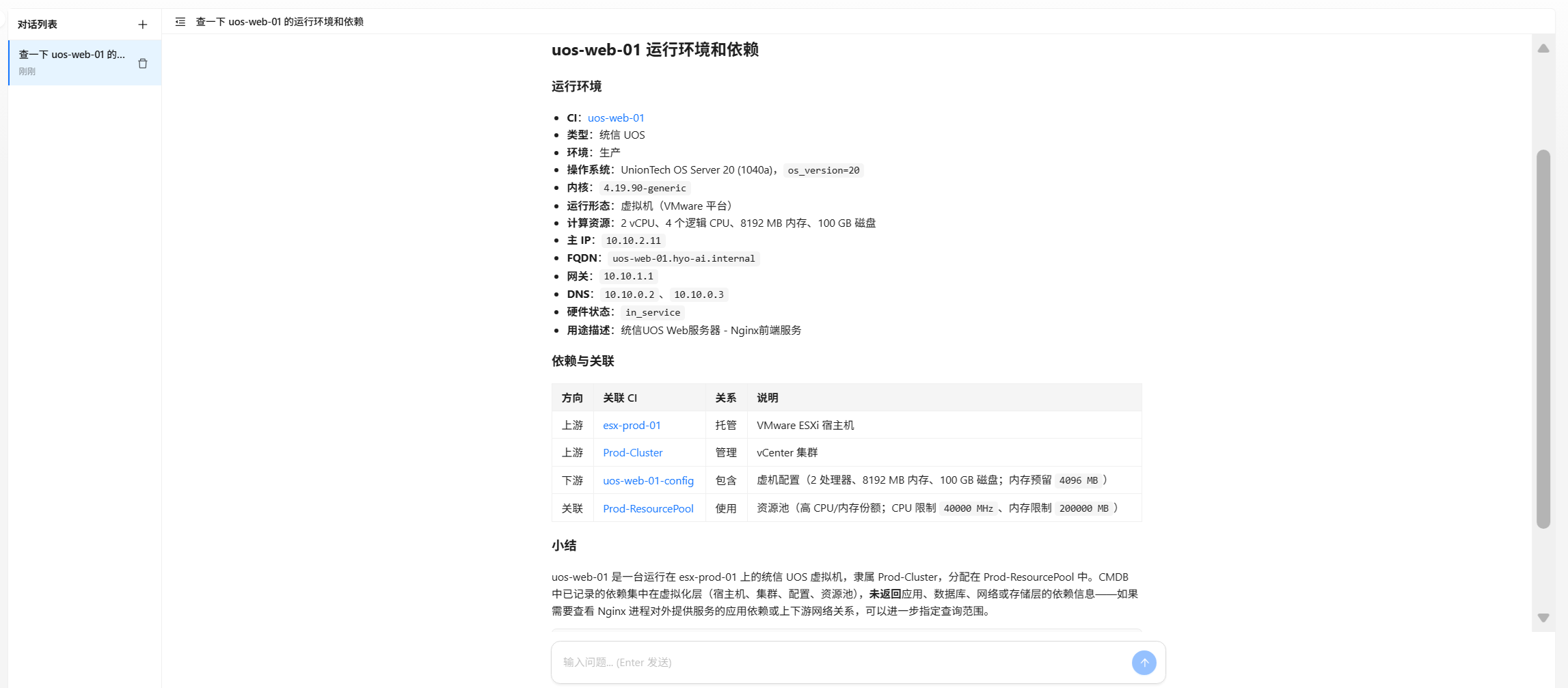The height and width of the screenshot is (688, 1568).
Task: Select the main IP 10.10.2.11
Action: tap(634, 240)
